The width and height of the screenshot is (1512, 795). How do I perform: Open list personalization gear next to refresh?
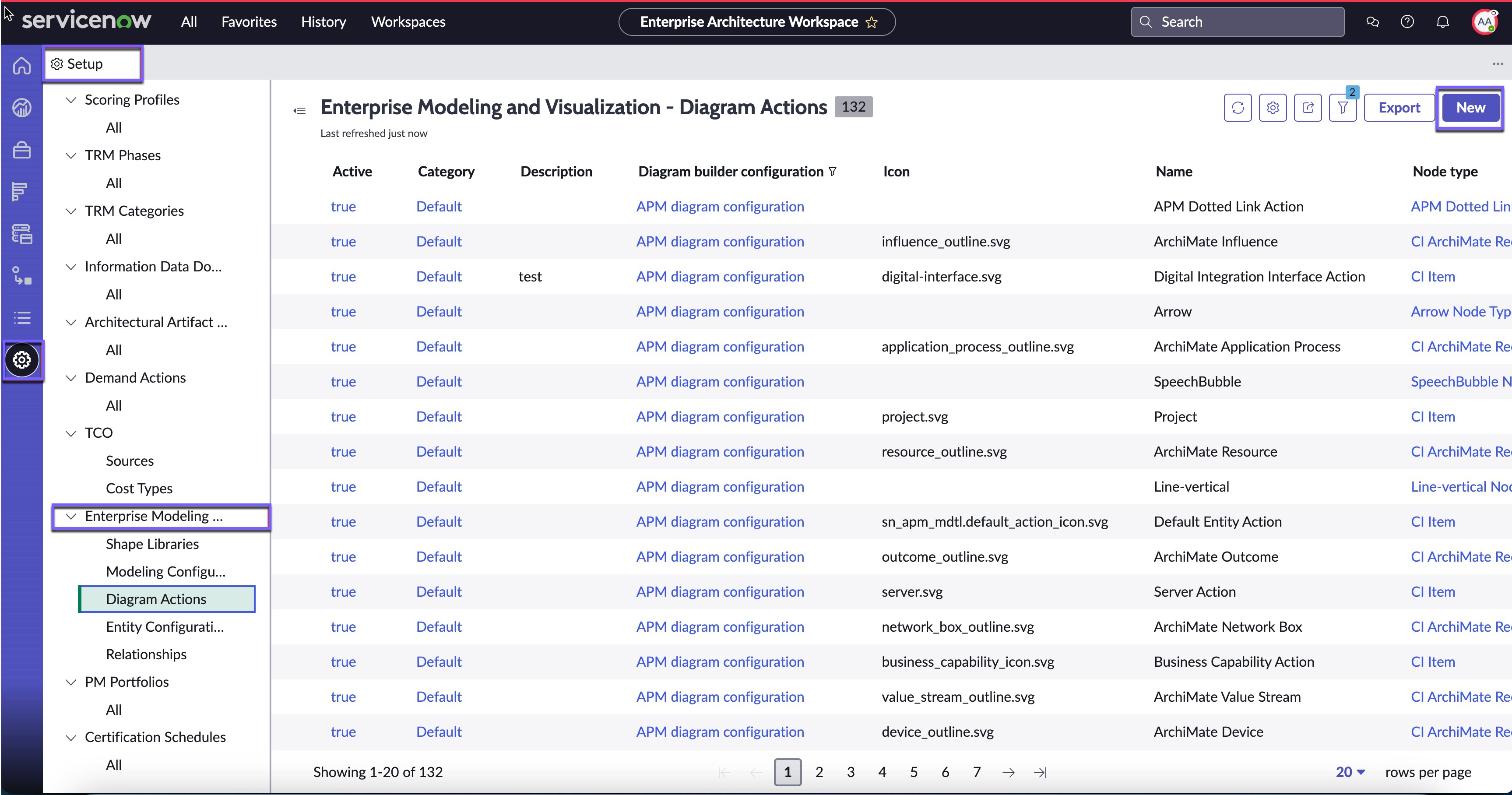click(1273, 107)
